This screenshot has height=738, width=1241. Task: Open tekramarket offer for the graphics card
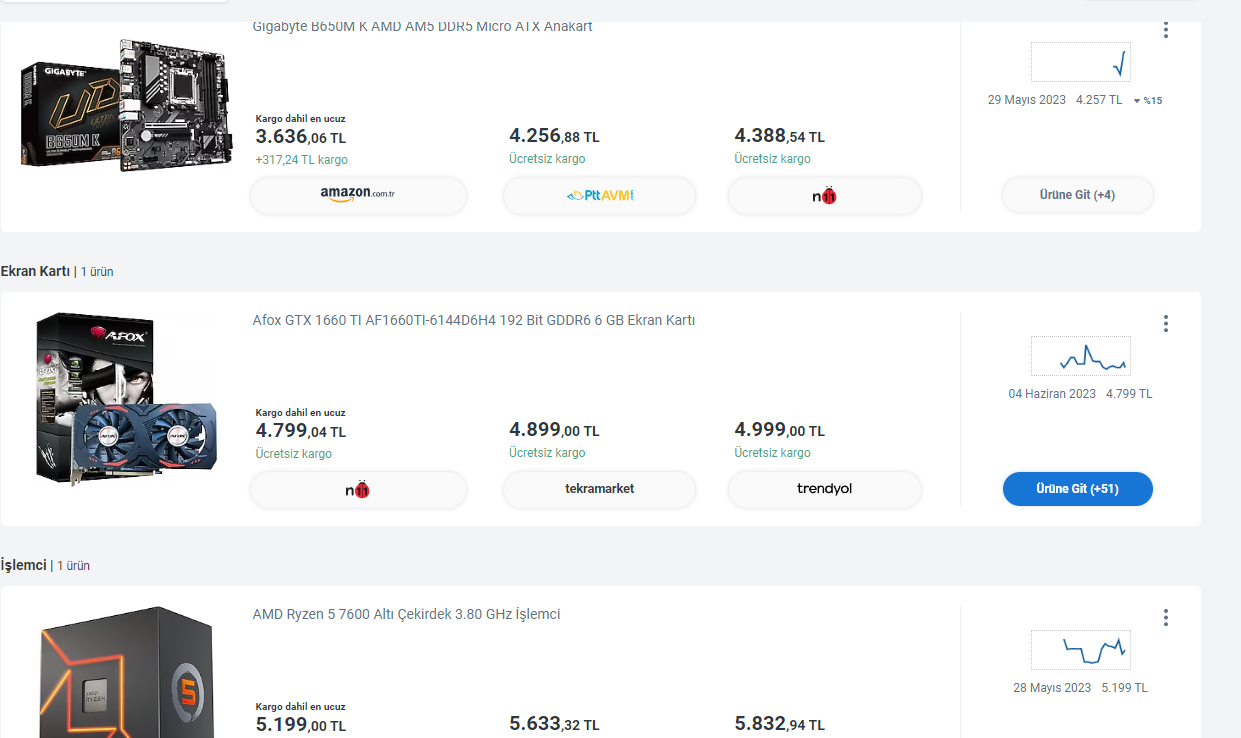(599, 489)
